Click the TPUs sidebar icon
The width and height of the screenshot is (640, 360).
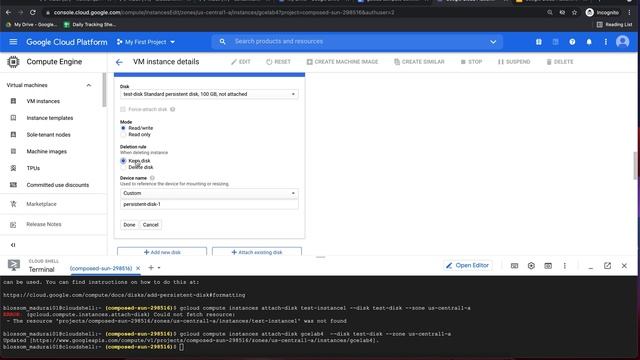[13, 168]
